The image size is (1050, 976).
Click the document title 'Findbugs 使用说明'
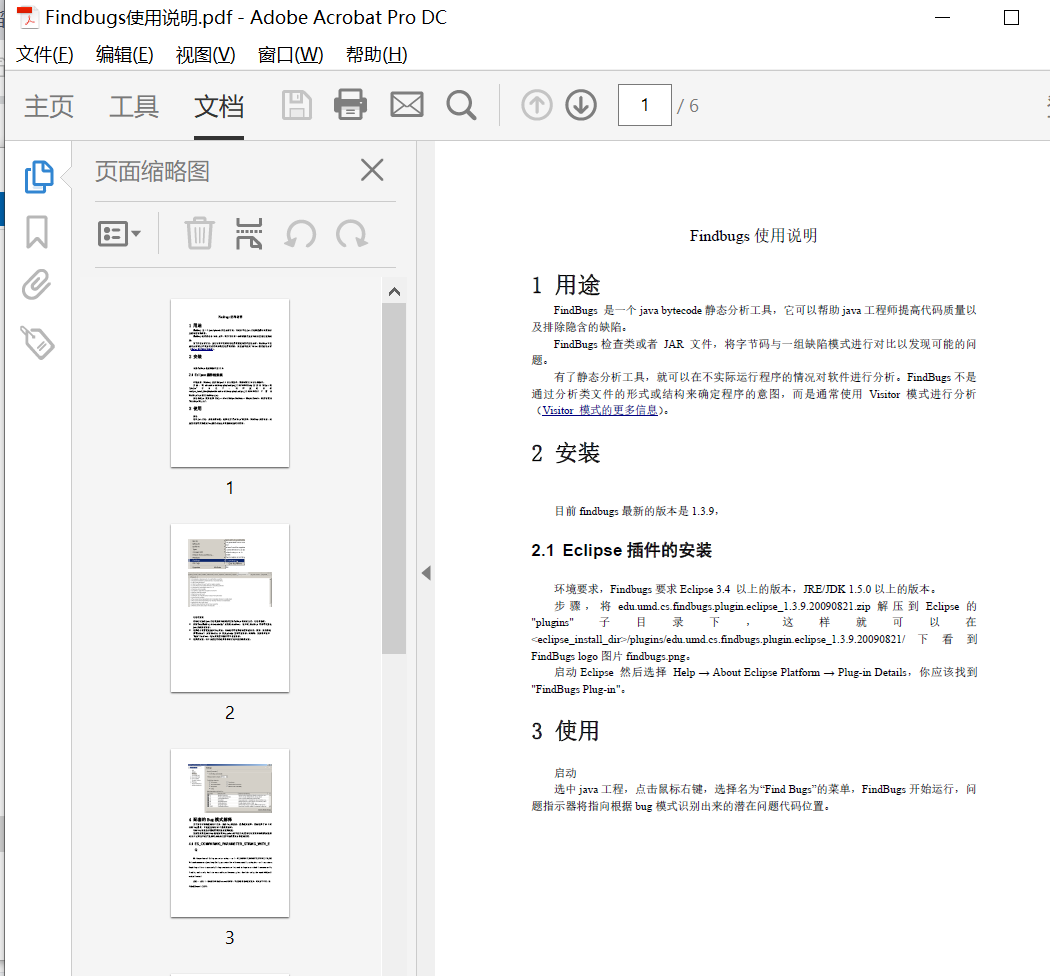click(x=753, y=236)
